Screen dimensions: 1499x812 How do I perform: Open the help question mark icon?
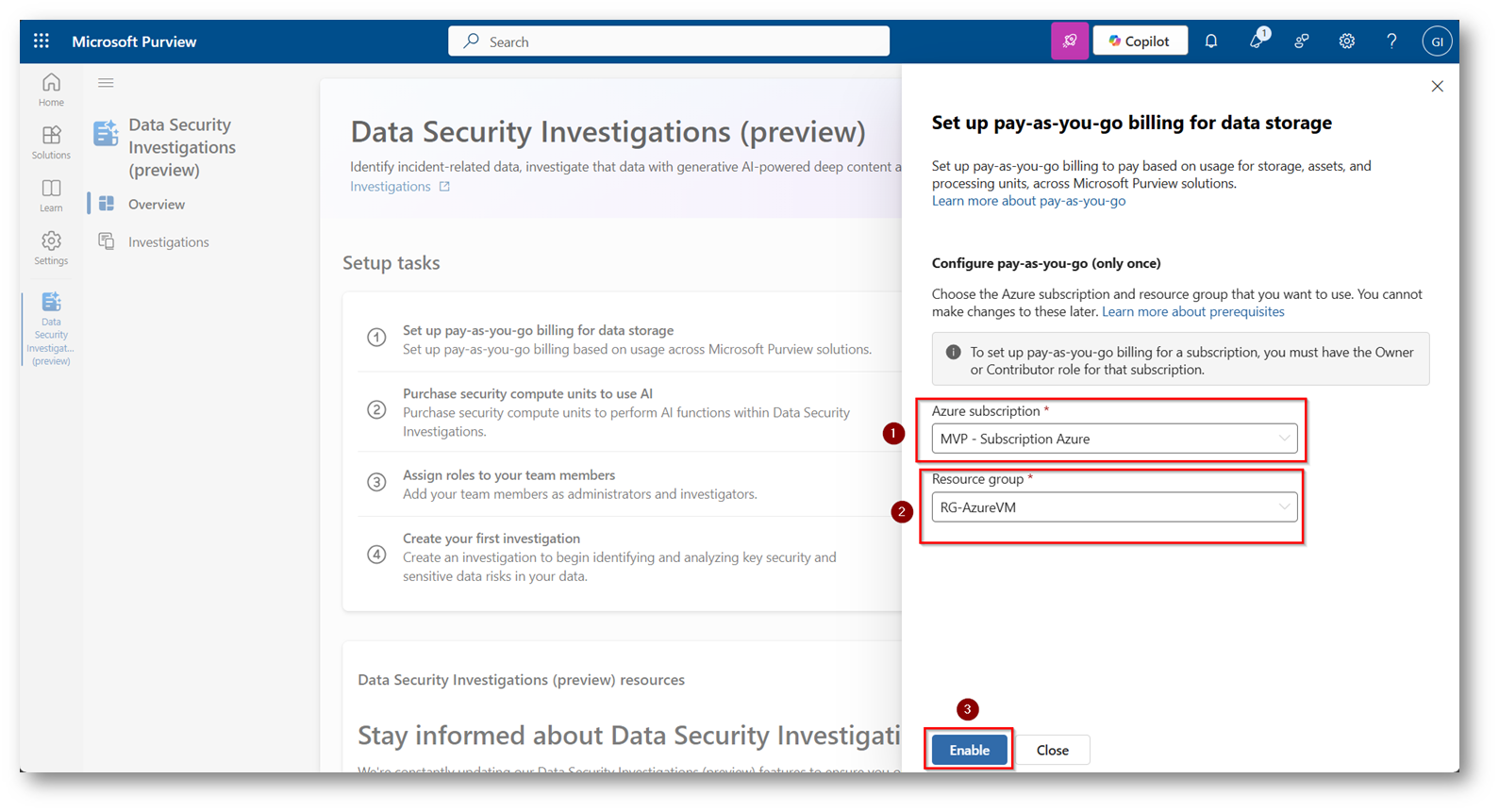tap(1391, 41)
